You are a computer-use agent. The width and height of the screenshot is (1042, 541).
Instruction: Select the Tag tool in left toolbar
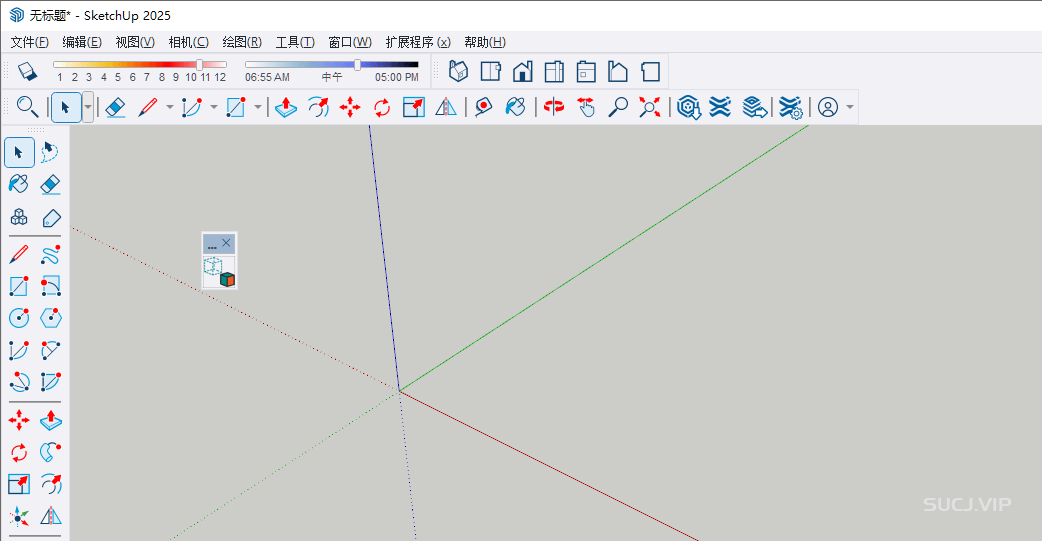pos(51,217)
